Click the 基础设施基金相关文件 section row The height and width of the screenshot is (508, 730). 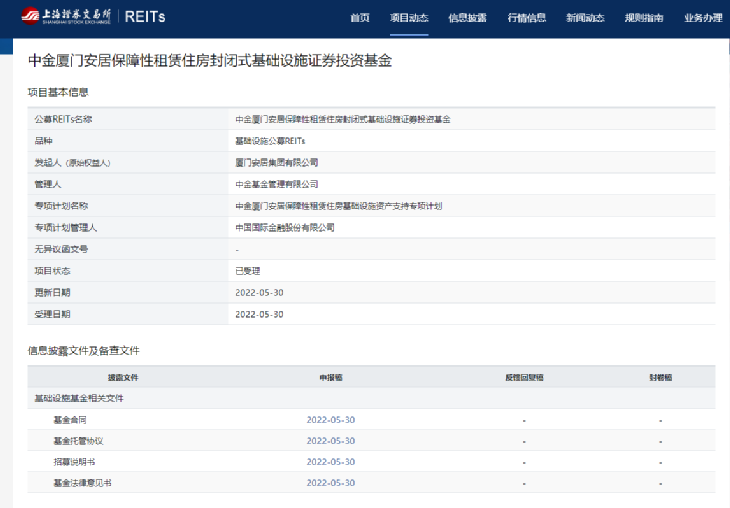coord(80,398)
